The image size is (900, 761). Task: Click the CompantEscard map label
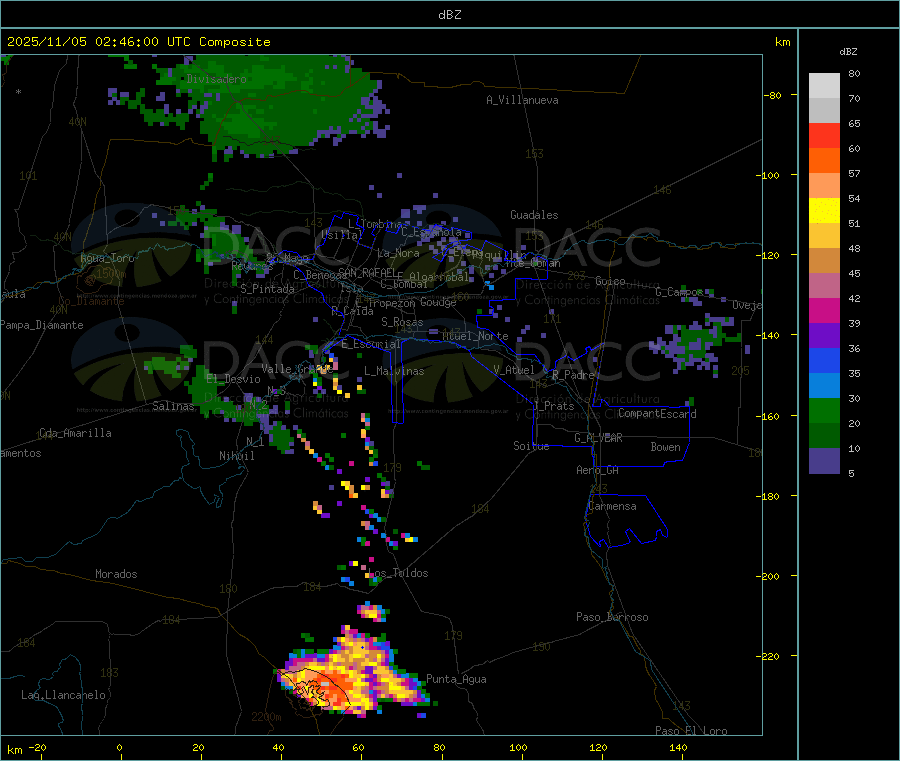pos(657,413)
